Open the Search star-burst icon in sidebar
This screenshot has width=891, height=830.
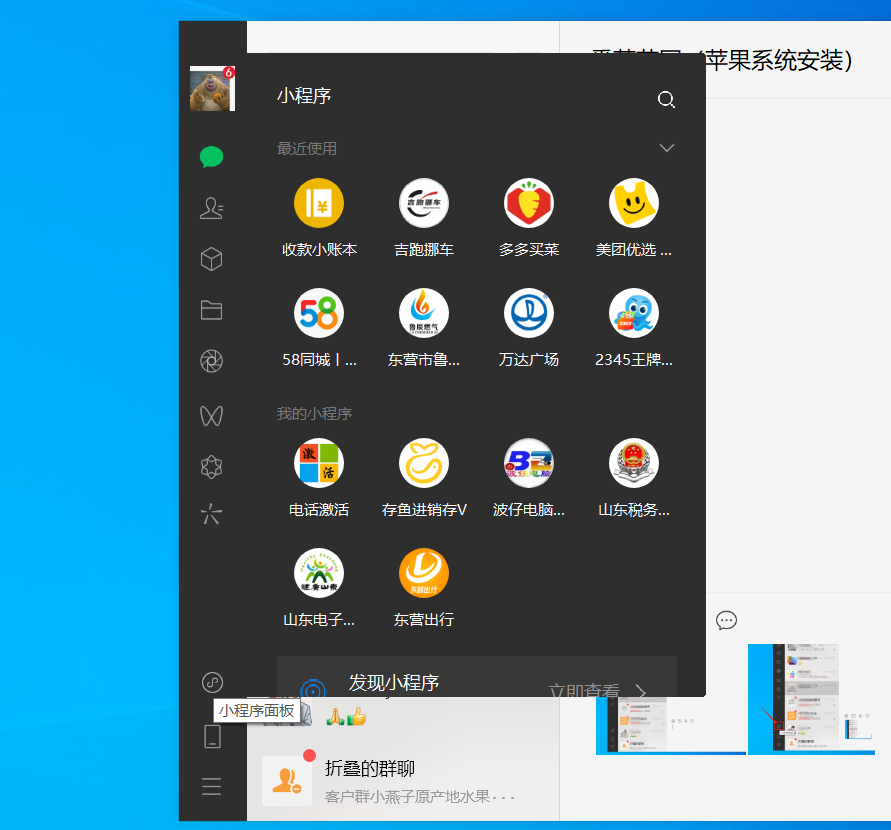pos(211,514)
